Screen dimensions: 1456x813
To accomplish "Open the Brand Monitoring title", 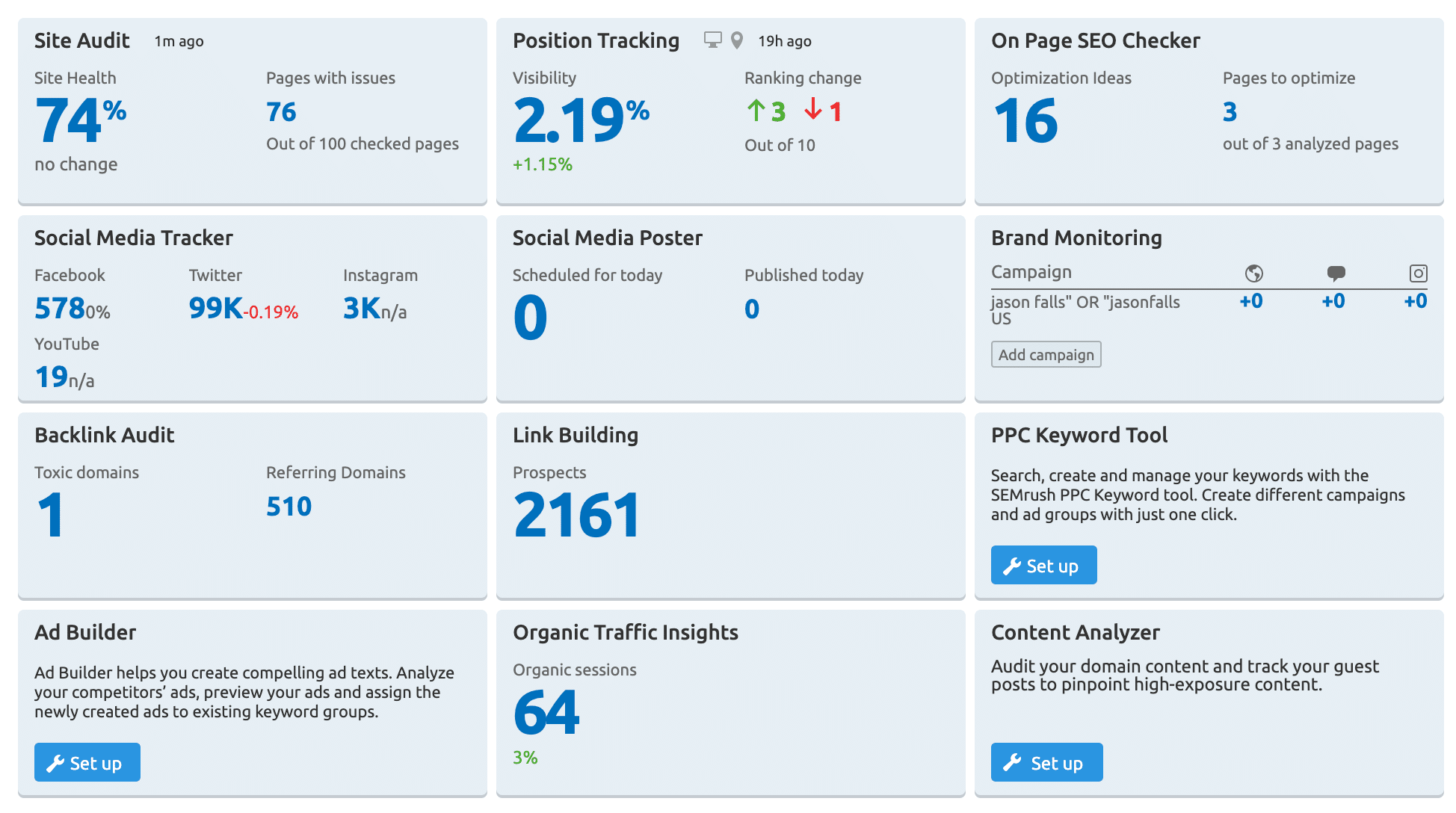I will click(x=1076, y=238).
